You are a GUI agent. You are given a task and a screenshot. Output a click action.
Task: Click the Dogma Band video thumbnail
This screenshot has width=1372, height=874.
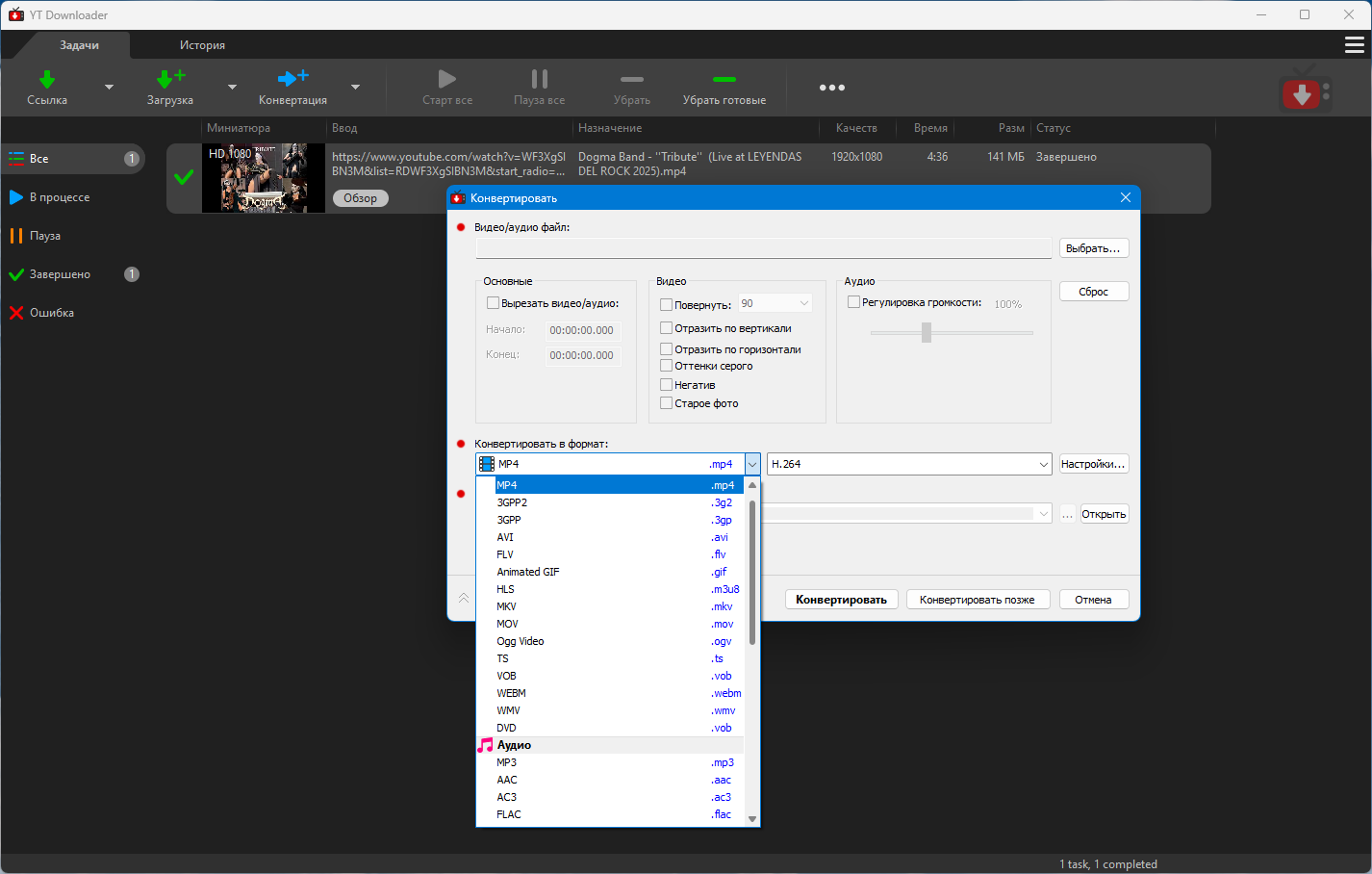[263, 178]
